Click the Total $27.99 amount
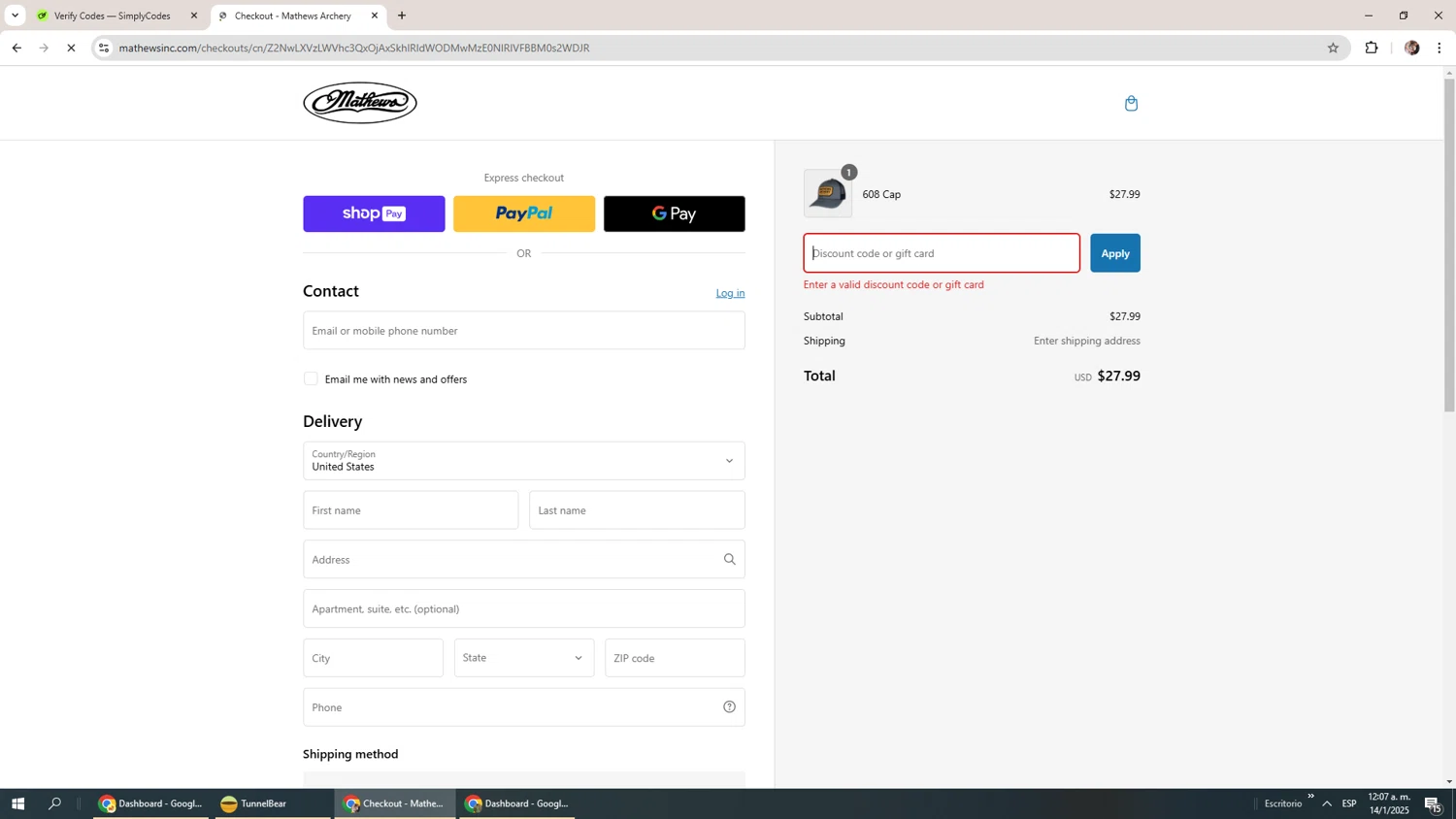Viewport: 1456px width, 819px height. pyautogui.click(x=1118, y=377)
